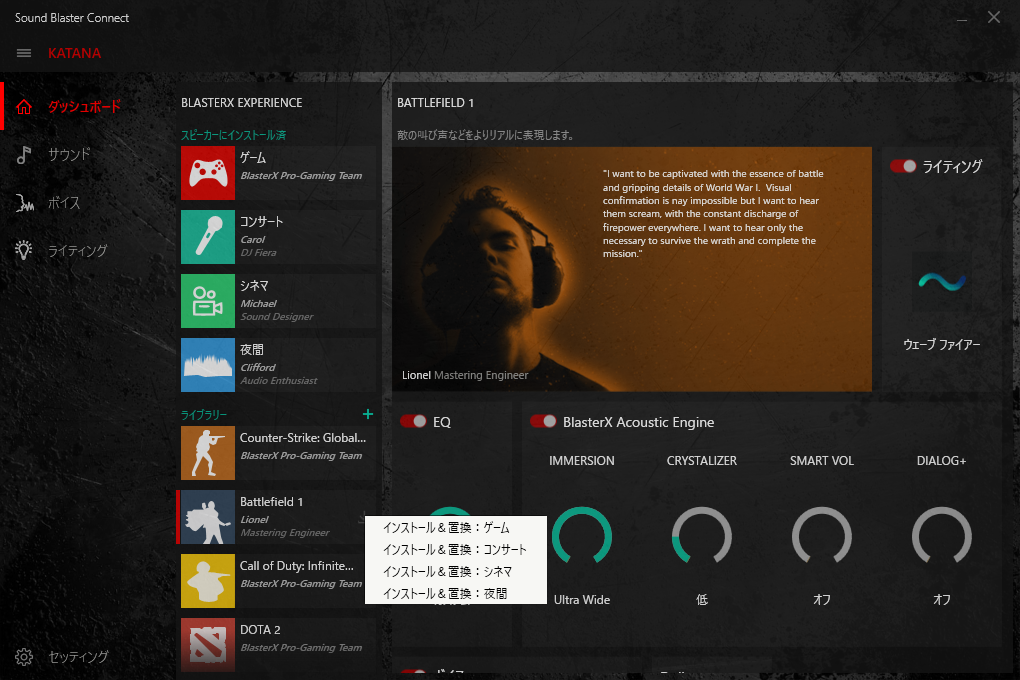Select Call of Duty: Infinite... entry text
This screenshot has width=1020, height=680.
pyautogui.click(x=297, y=566)
